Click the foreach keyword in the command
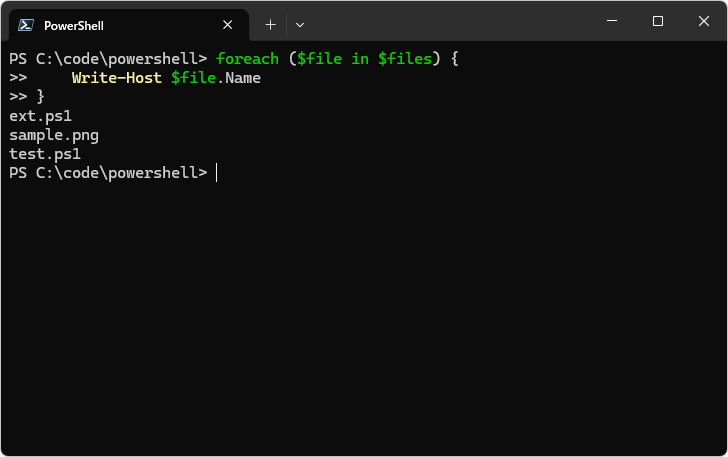This screenshot has height=457, width=728. (x=247, y=59)
